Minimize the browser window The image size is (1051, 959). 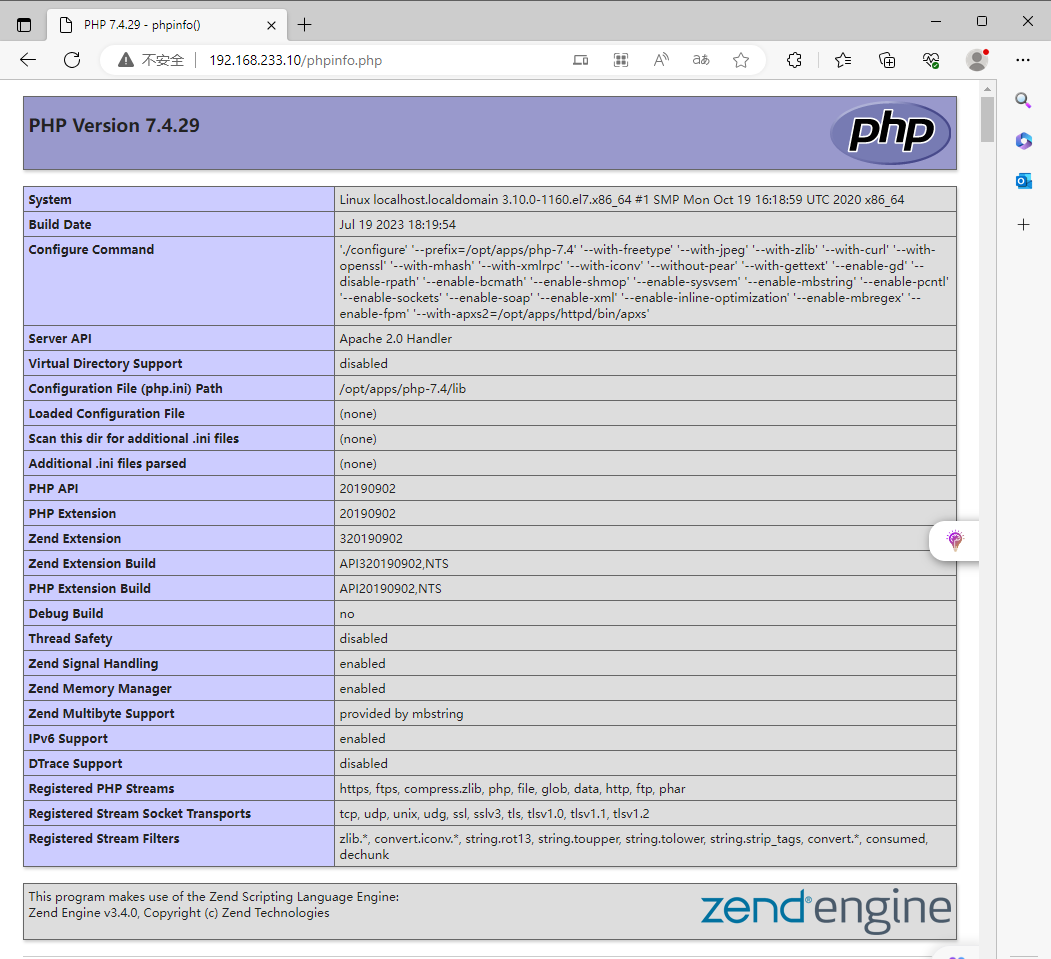point(936,21)
